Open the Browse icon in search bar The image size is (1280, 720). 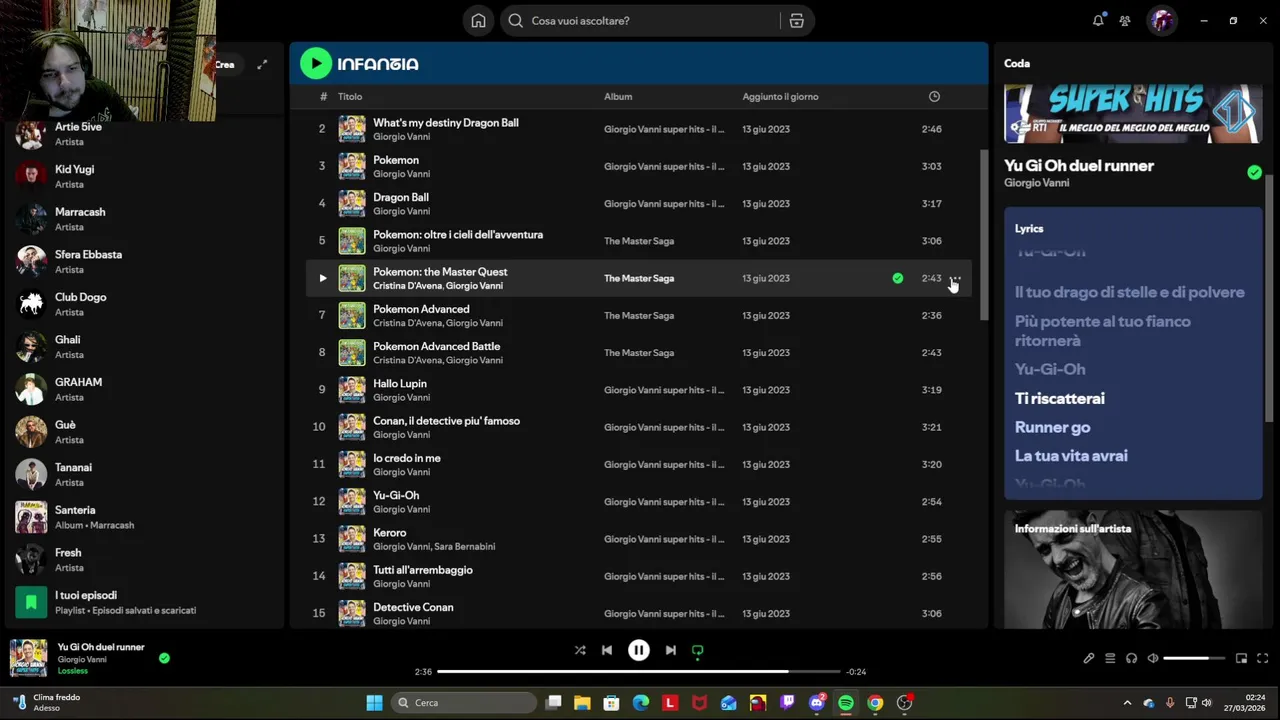click(797, 21)
